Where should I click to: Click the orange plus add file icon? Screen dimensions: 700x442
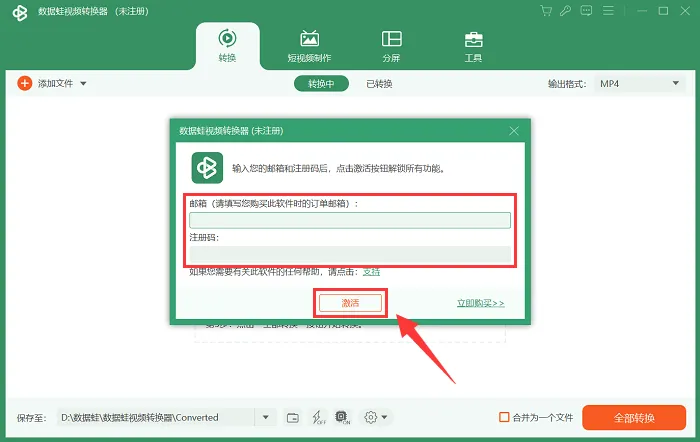25,83
